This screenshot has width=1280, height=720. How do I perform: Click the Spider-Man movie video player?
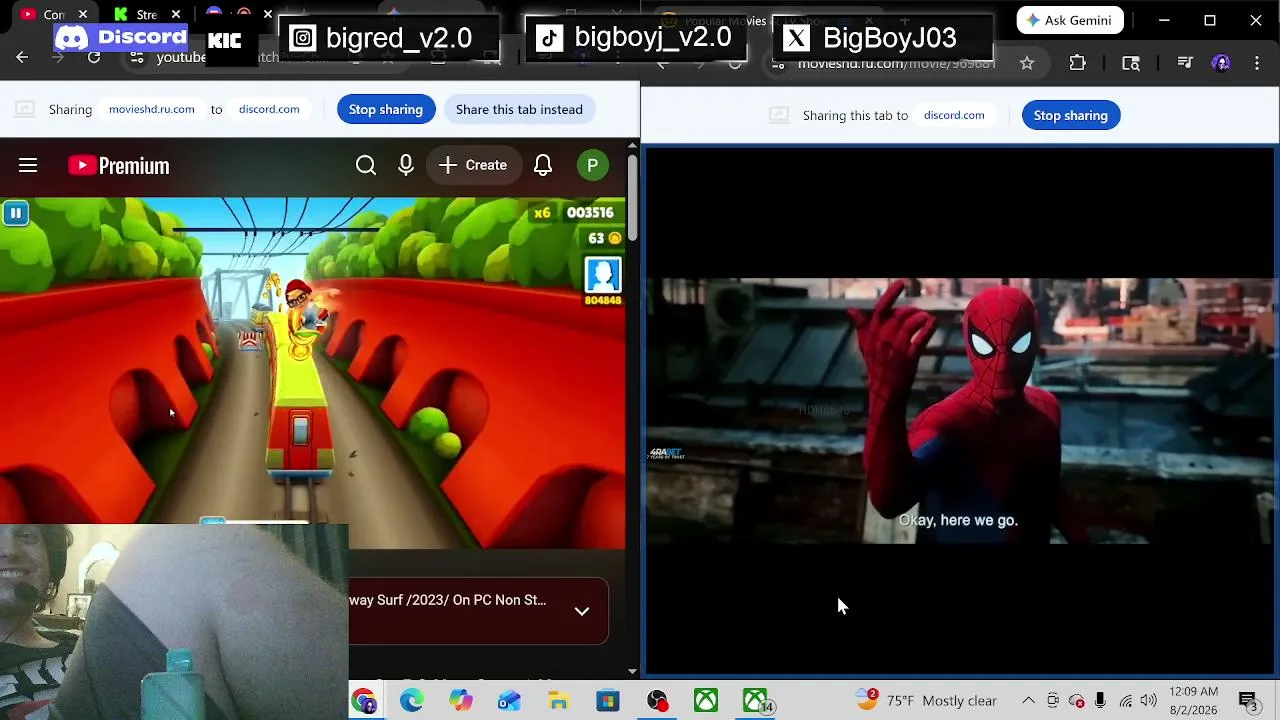[x=959, y=410]
